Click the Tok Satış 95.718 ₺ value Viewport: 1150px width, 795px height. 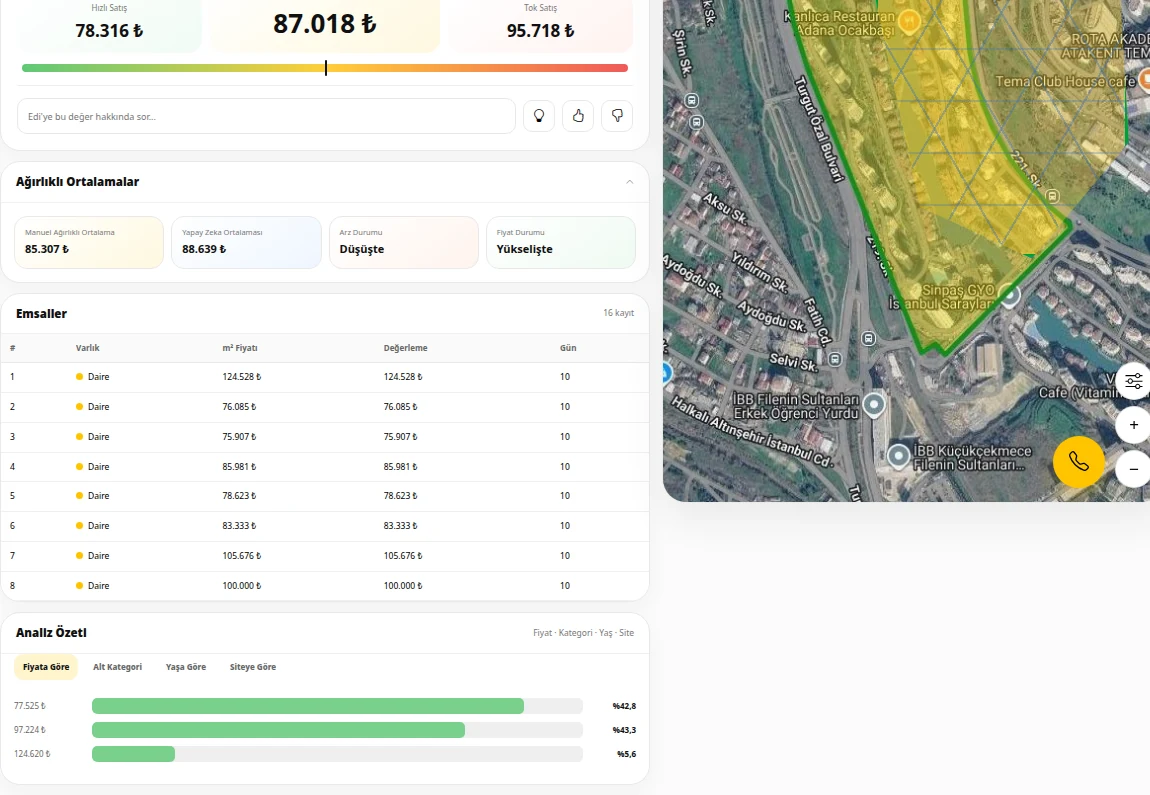click(x=541, y=31)
